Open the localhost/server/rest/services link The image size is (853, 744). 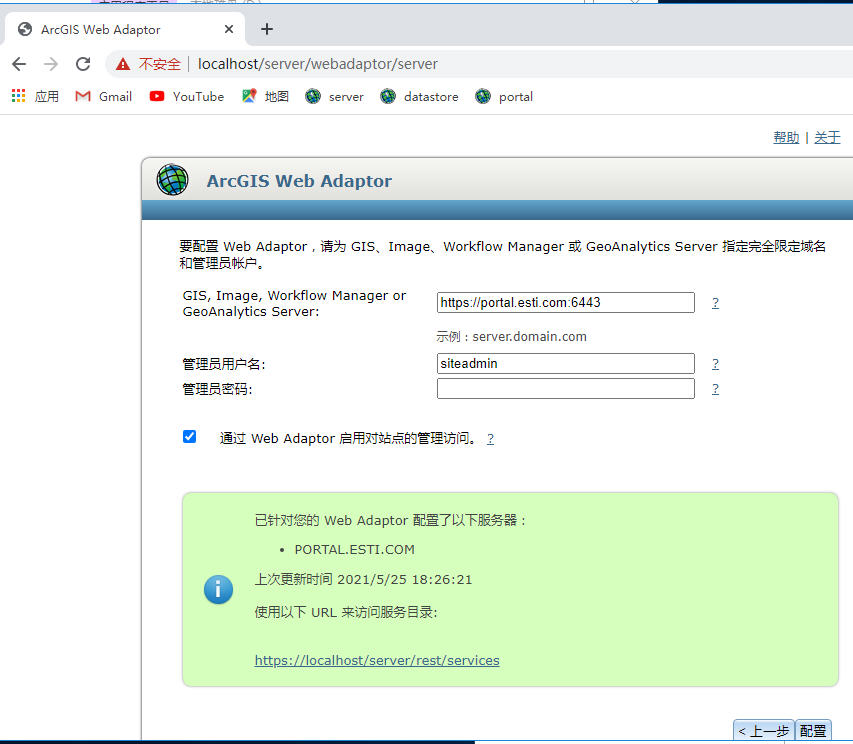377,660
